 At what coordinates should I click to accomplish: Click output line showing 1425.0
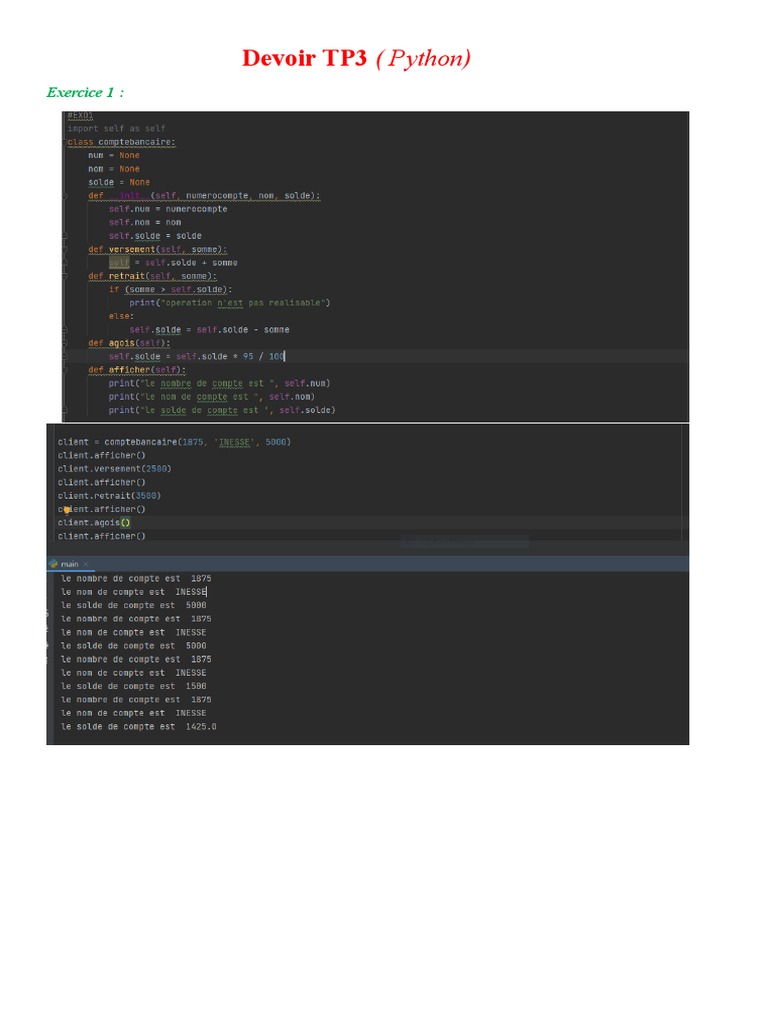pos(138,727)
